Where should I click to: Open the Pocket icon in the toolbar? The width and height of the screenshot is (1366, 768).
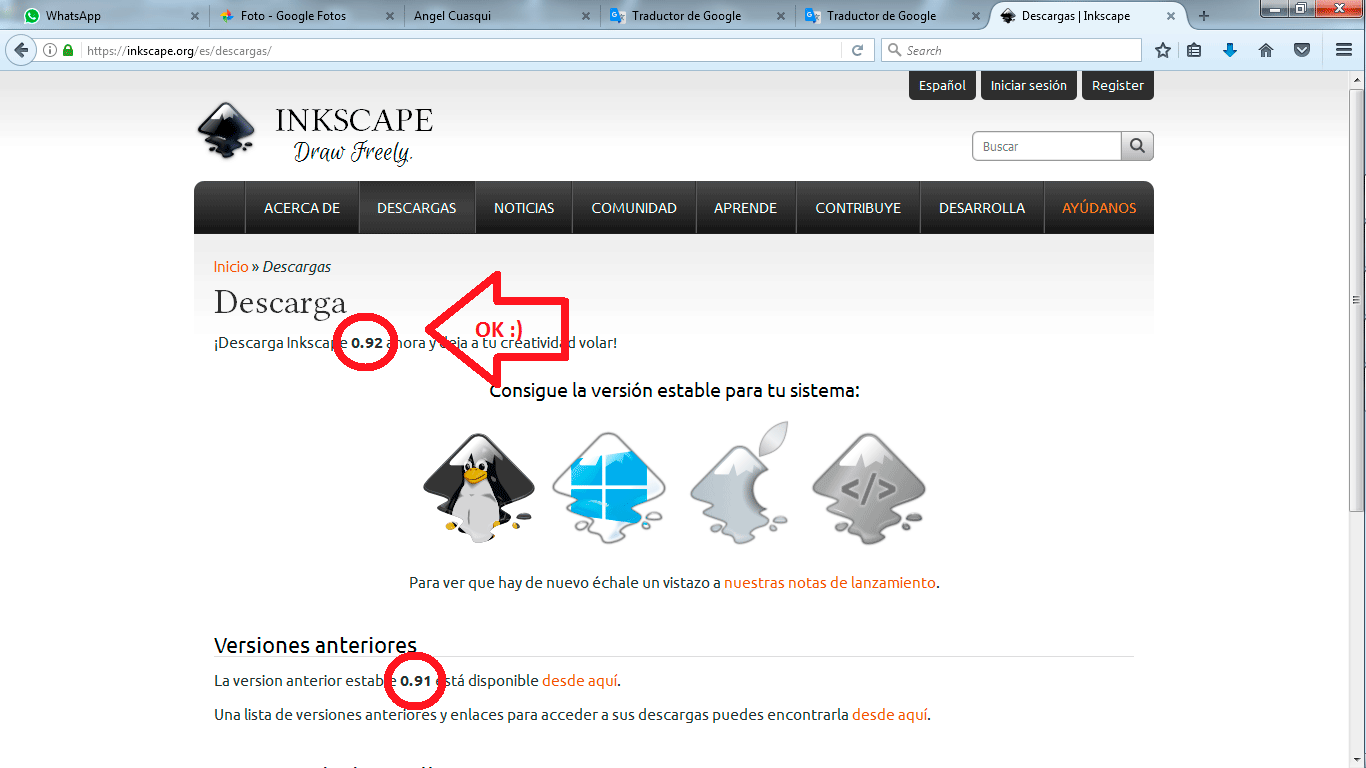(x=1302, y=50)
